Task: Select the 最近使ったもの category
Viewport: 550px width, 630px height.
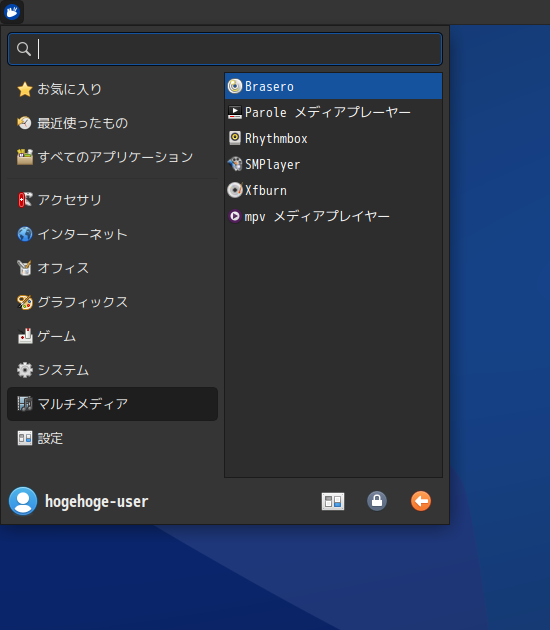Action: [112, 123]
